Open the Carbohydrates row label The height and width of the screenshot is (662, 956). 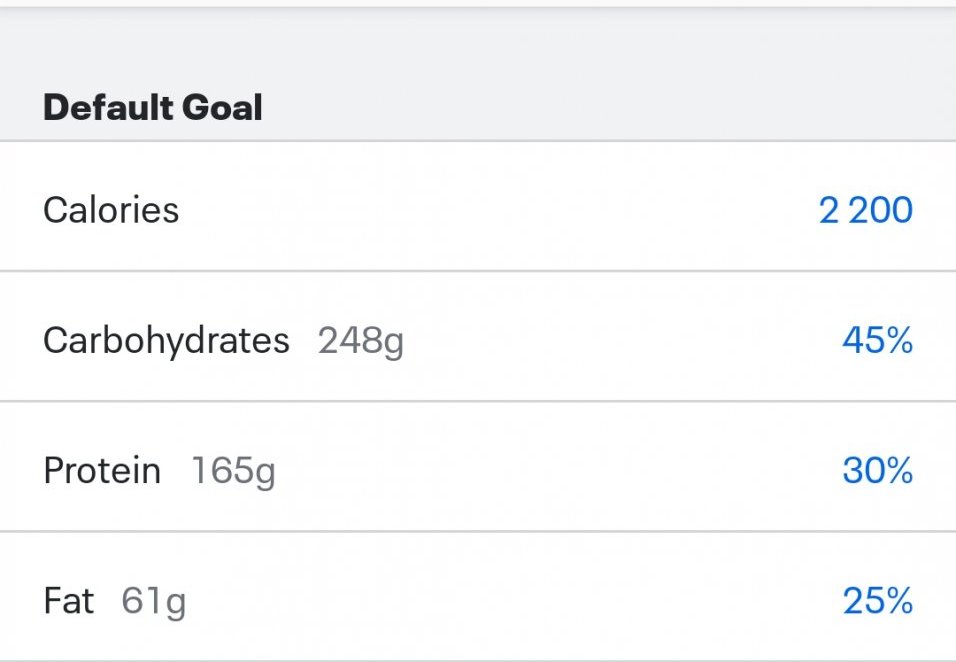(166, 341)
